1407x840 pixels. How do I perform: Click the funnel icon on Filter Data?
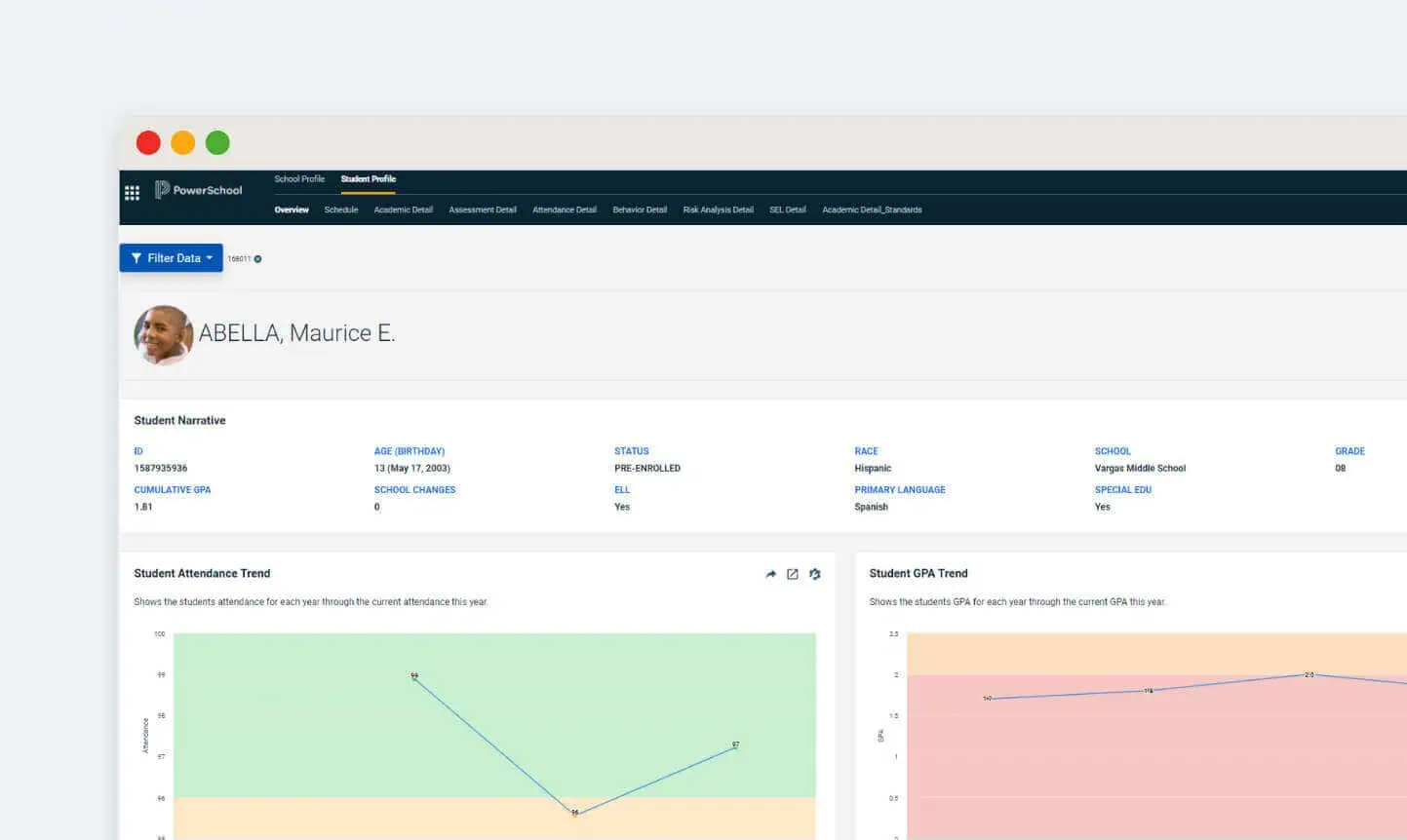pyautogui.click(x=136, y=257)
